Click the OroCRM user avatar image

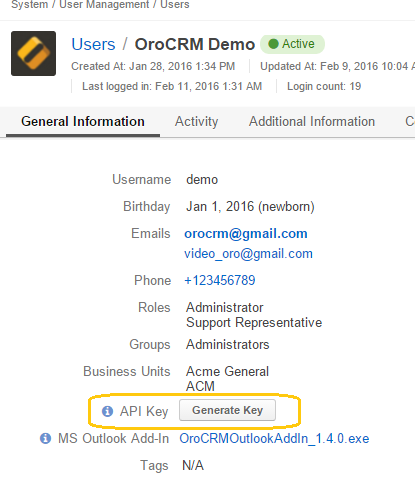[x=33, y=53]
